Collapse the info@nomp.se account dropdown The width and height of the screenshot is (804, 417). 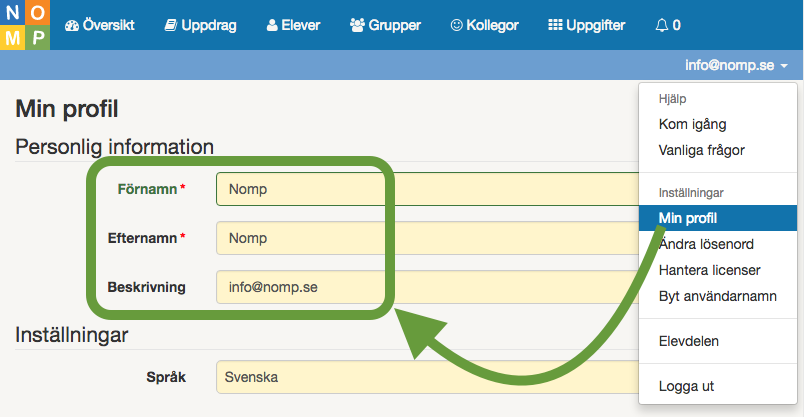736,65
